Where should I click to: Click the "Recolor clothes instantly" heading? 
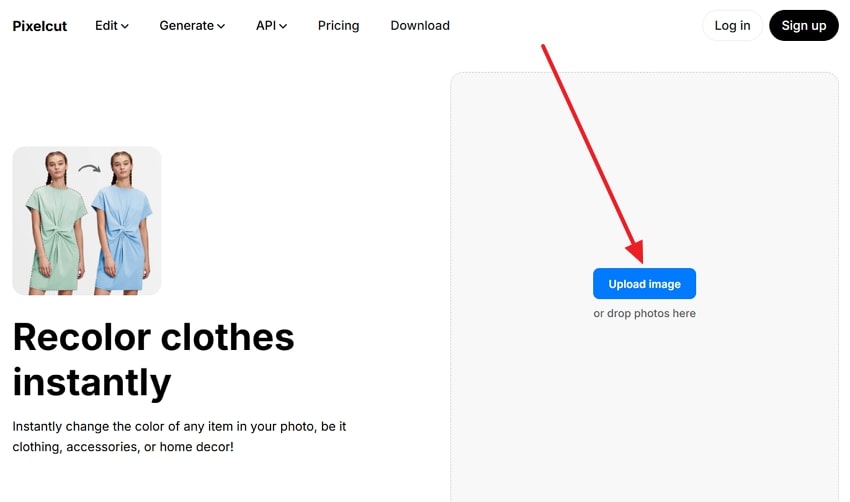pyautogui.click(x=153, y=359)
